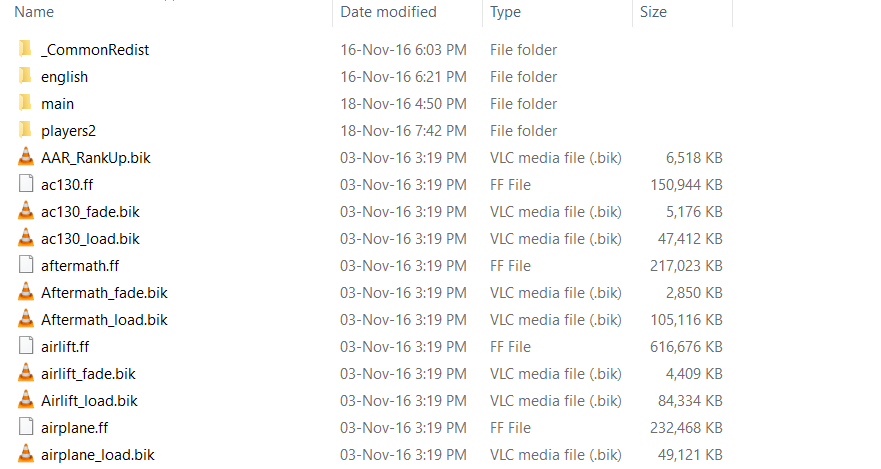Click the airlift_fade.bik file name
The height and width of the screenshot is (469, 881).
(88, 374)
